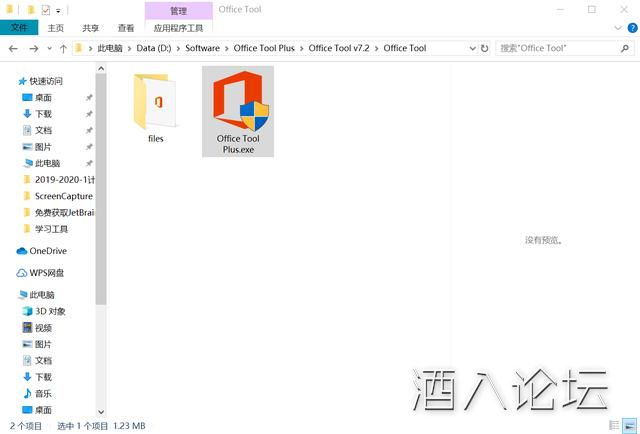Open the ScreenCapture folder in sidebar

(64, 196)
